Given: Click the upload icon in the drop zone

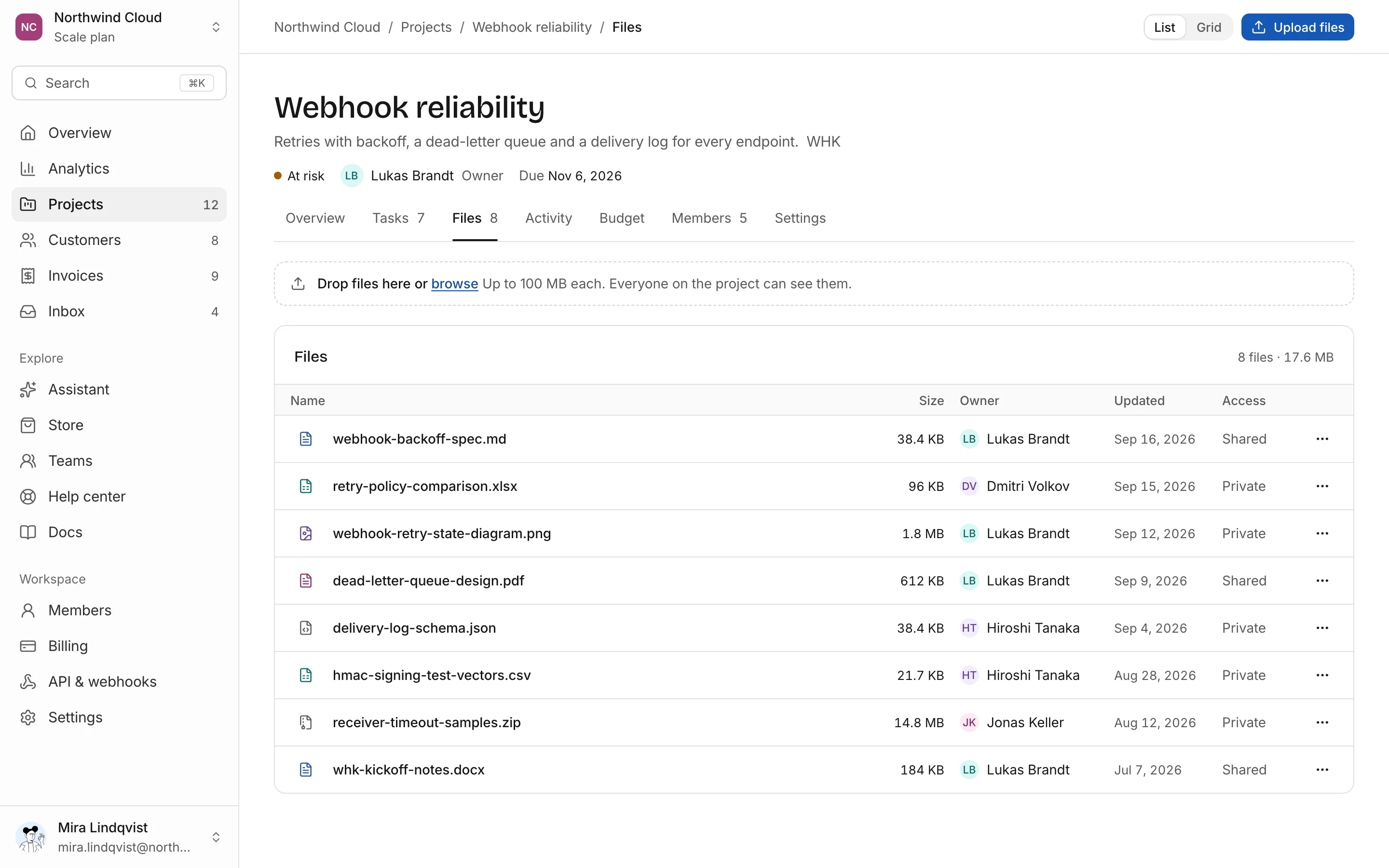Looking at the screenshot, I should tap(298, 284).
